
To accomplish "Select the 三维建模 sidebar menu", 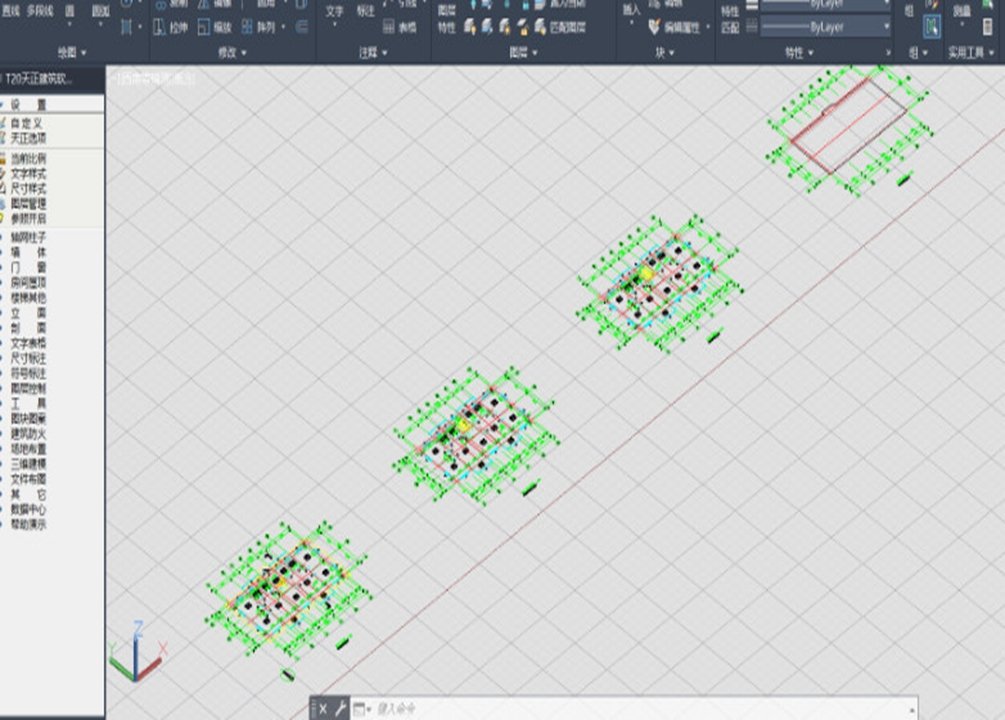I will coord(28,464).
